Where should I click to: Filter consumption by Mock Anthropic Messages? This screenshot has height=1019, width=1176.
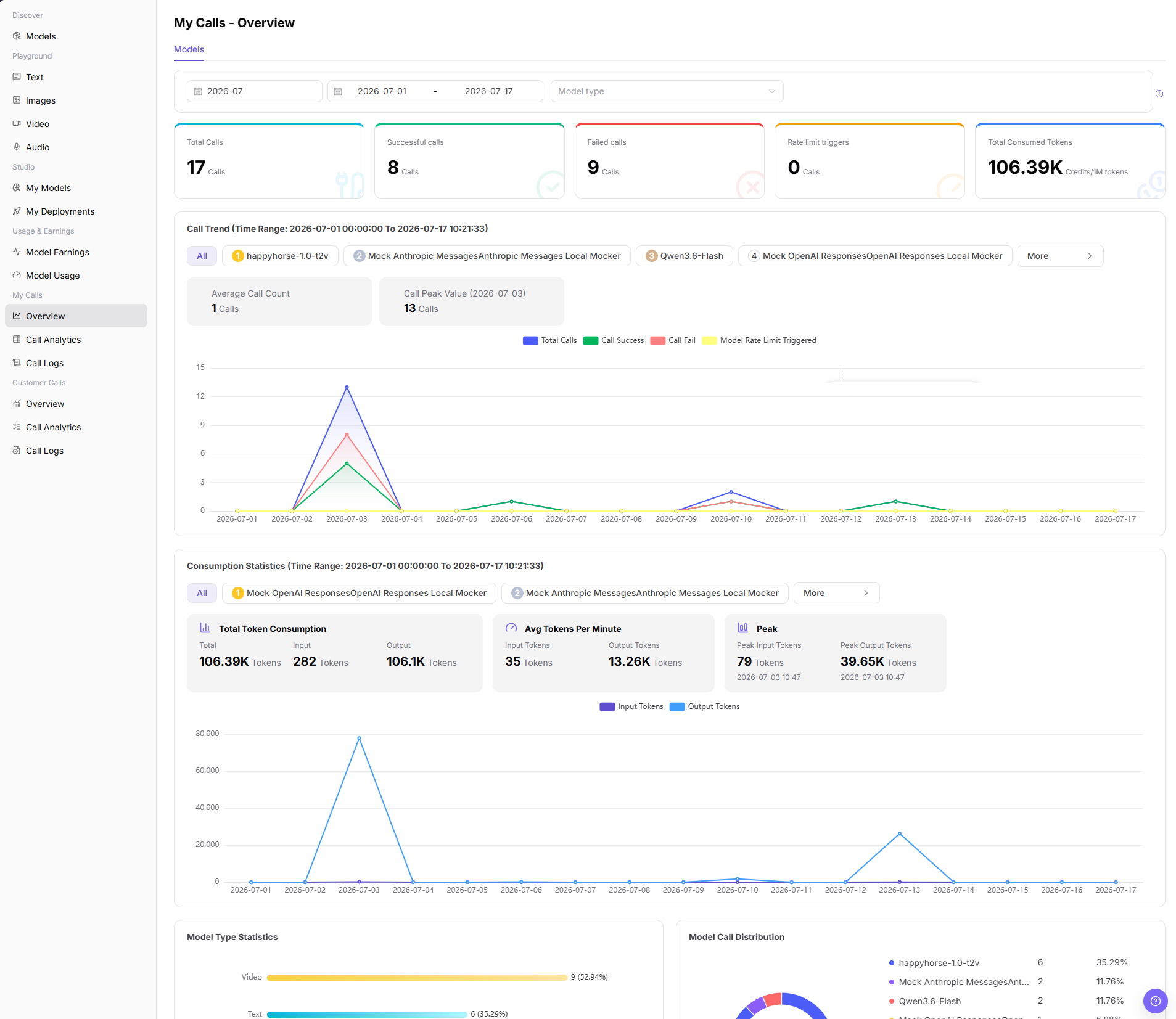(x=645, y=593)
